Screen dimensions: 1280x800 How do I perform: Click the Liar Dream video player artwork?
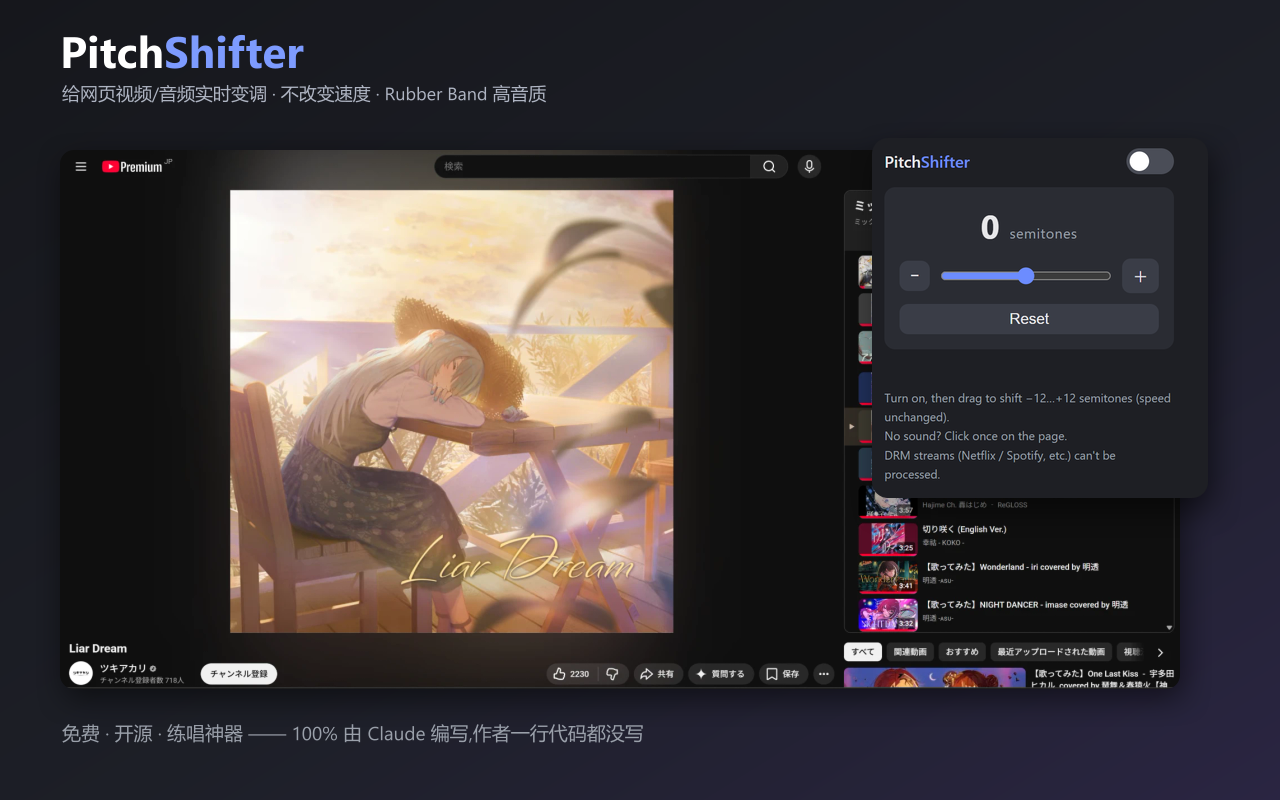[451, 411]
